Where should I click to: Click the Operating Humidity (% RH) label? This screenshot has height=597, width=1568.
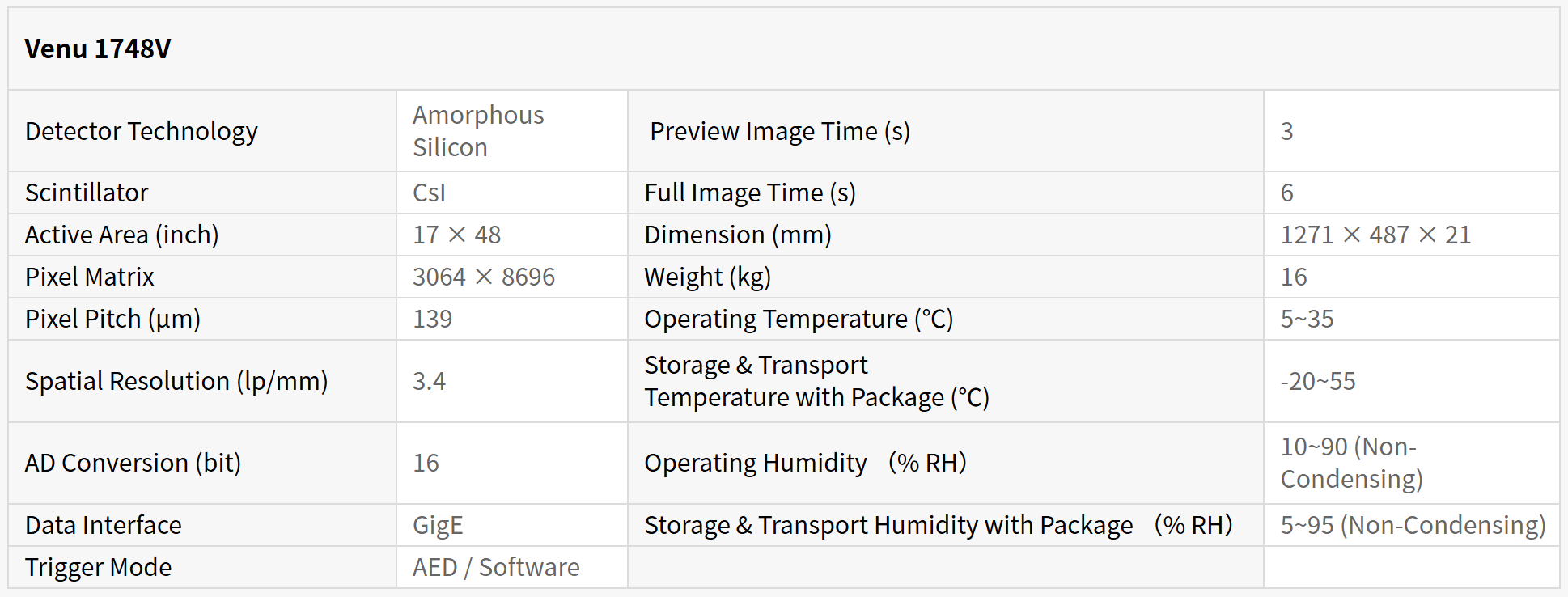pos(805,463)
